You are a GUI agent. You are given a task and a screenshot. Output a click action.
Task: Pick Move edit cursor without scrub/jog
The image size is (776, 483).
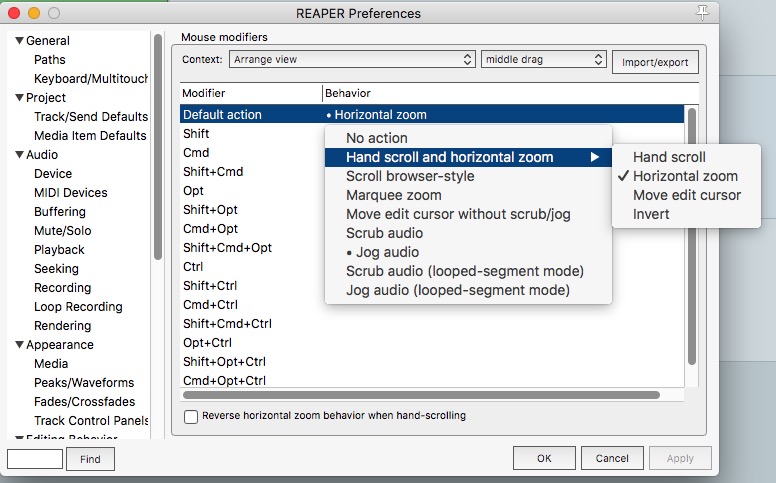coord(468,214)
